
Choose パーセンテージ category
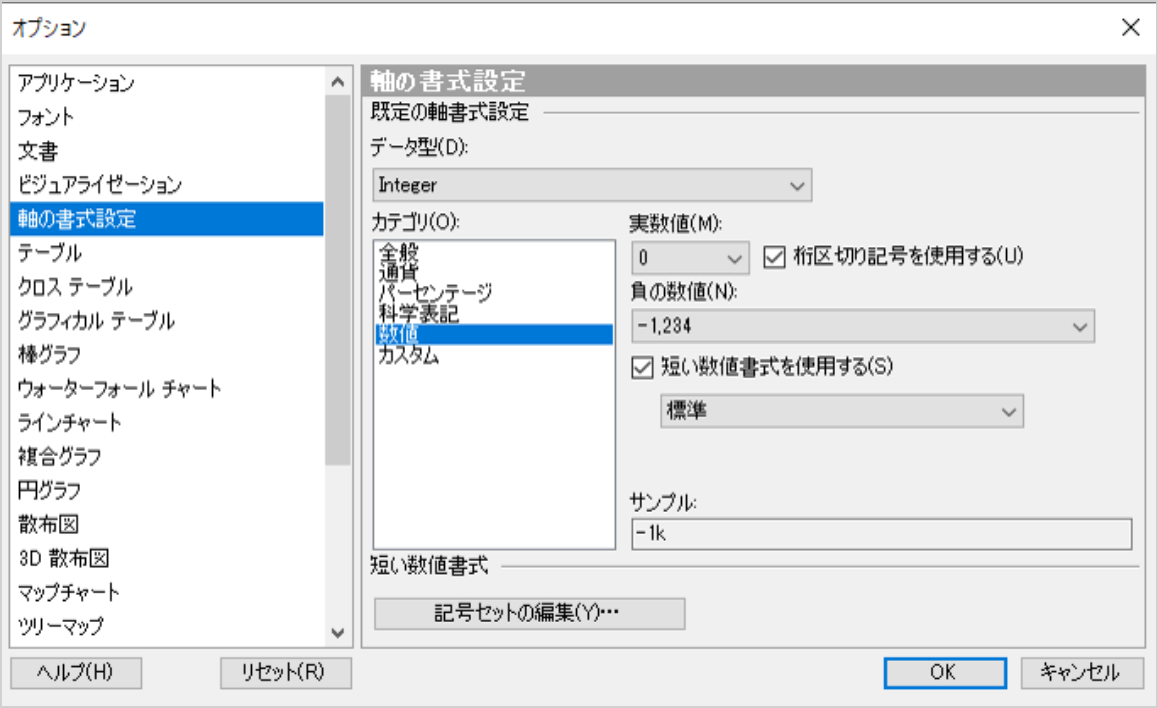tap(493, 292)
